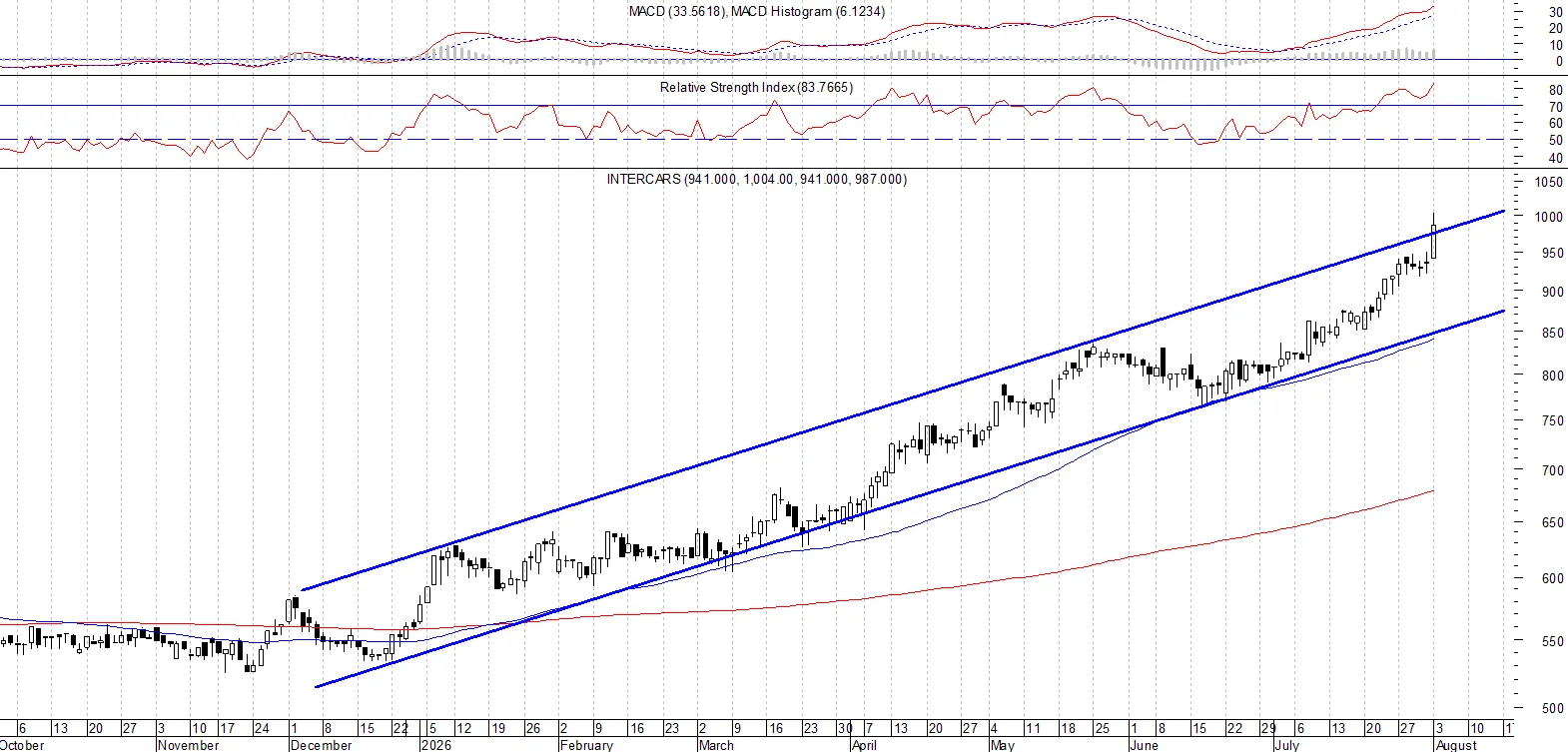Click the 1050 price scale value
The image size is (1568, 752).
coord(1549,183)
